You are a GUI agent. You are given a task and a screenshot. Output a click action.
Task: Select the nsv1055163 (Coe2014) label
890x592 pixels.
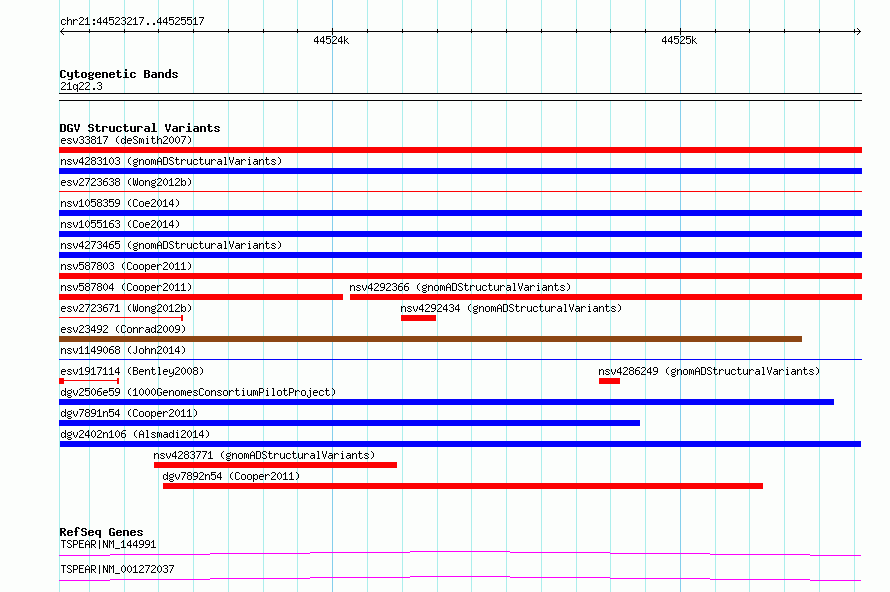pyautogui.click(x=120, y=224)
